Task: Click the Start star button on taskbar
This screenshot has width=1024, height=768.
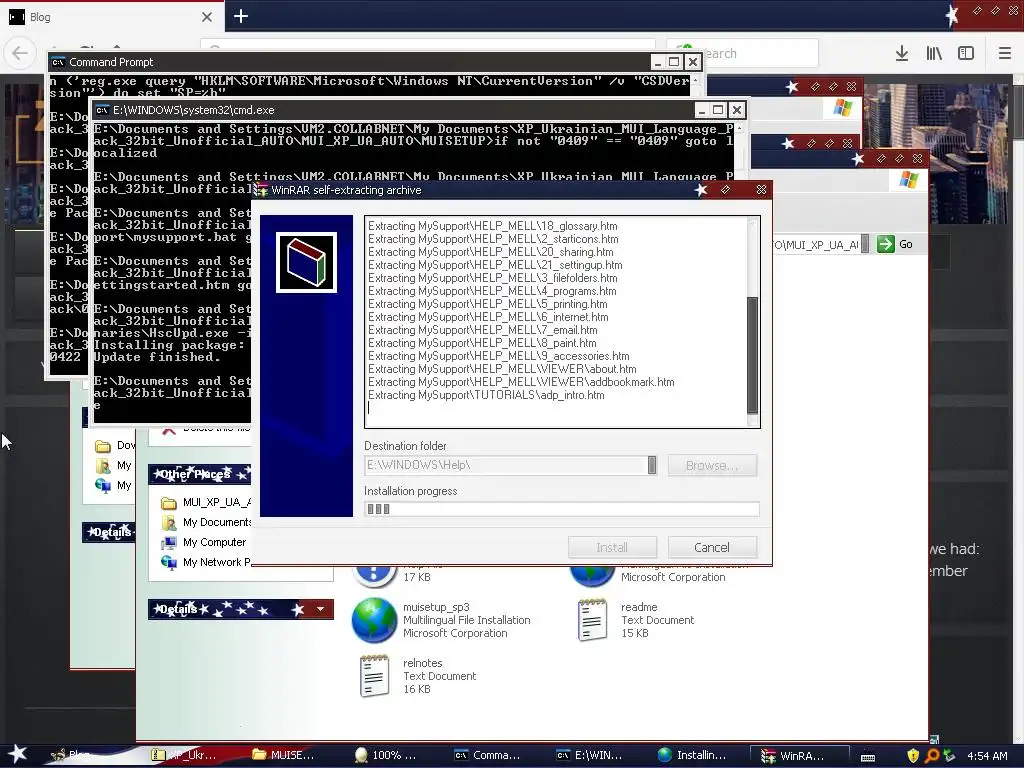Action: click(17, 755)
